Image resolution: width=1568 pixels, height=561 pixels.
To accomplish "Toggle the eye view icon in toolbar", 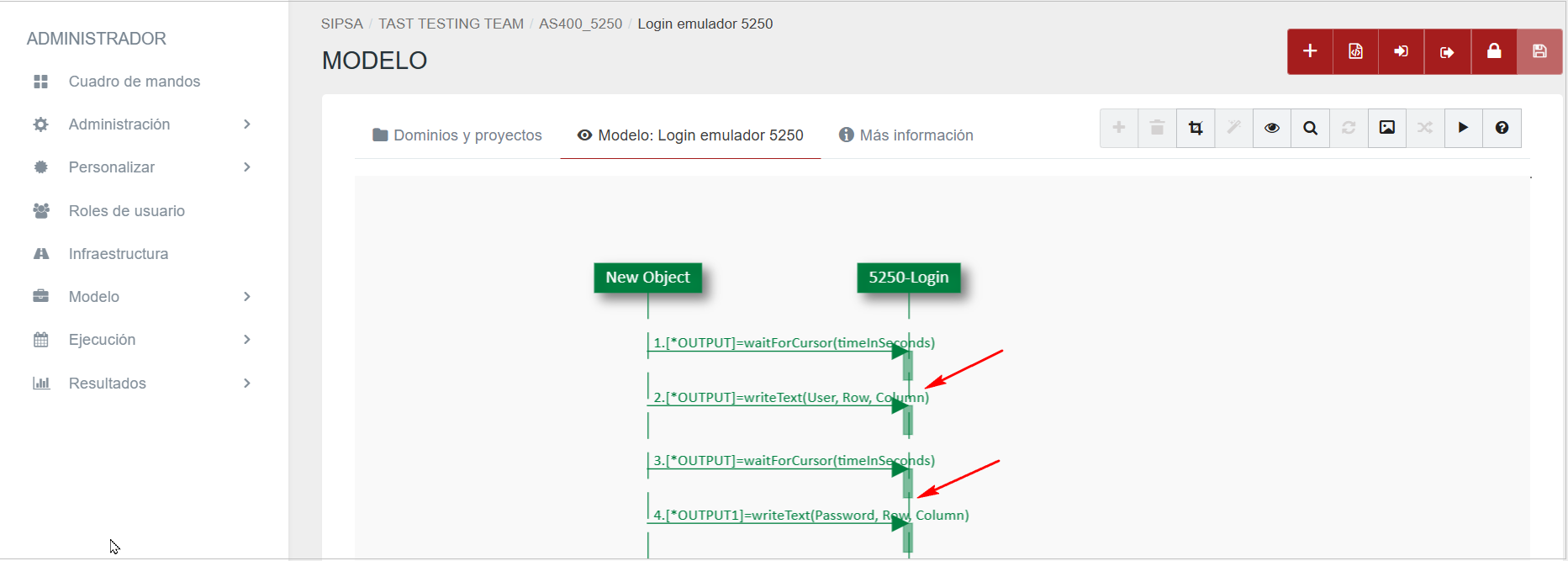I will click(x=1272, y=128).
